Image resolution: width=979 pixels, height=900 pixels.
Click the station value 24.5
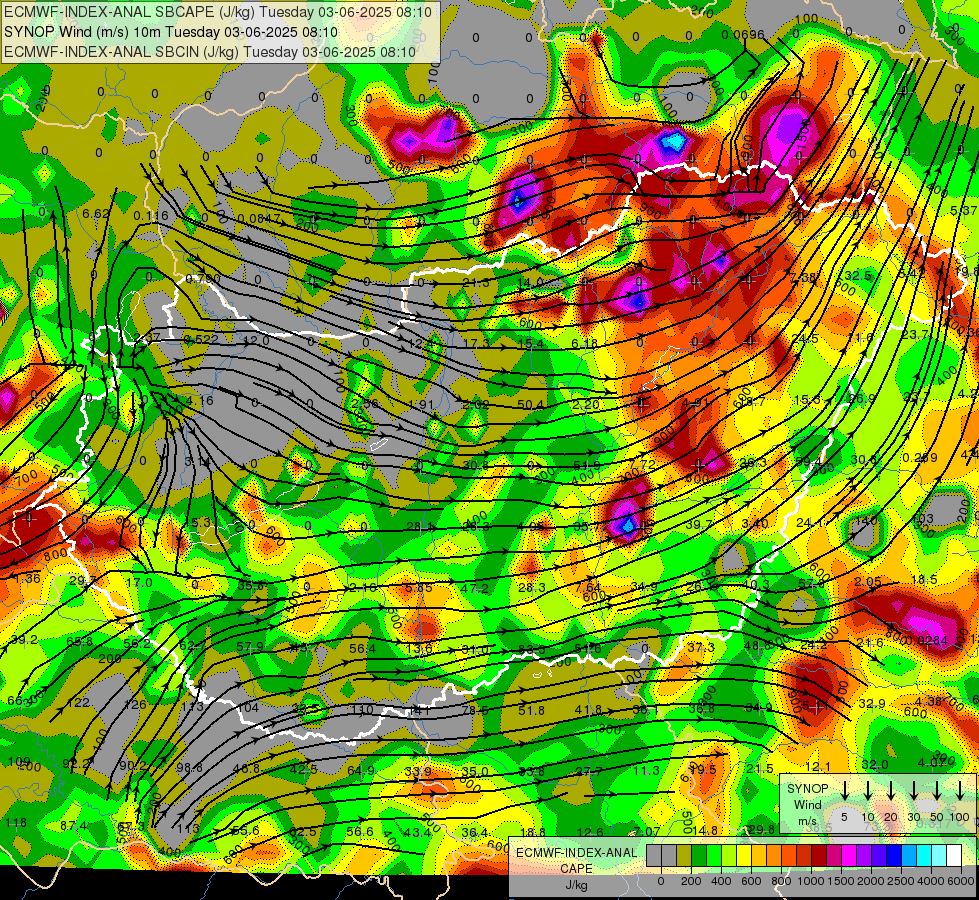(x=805, y=339)
